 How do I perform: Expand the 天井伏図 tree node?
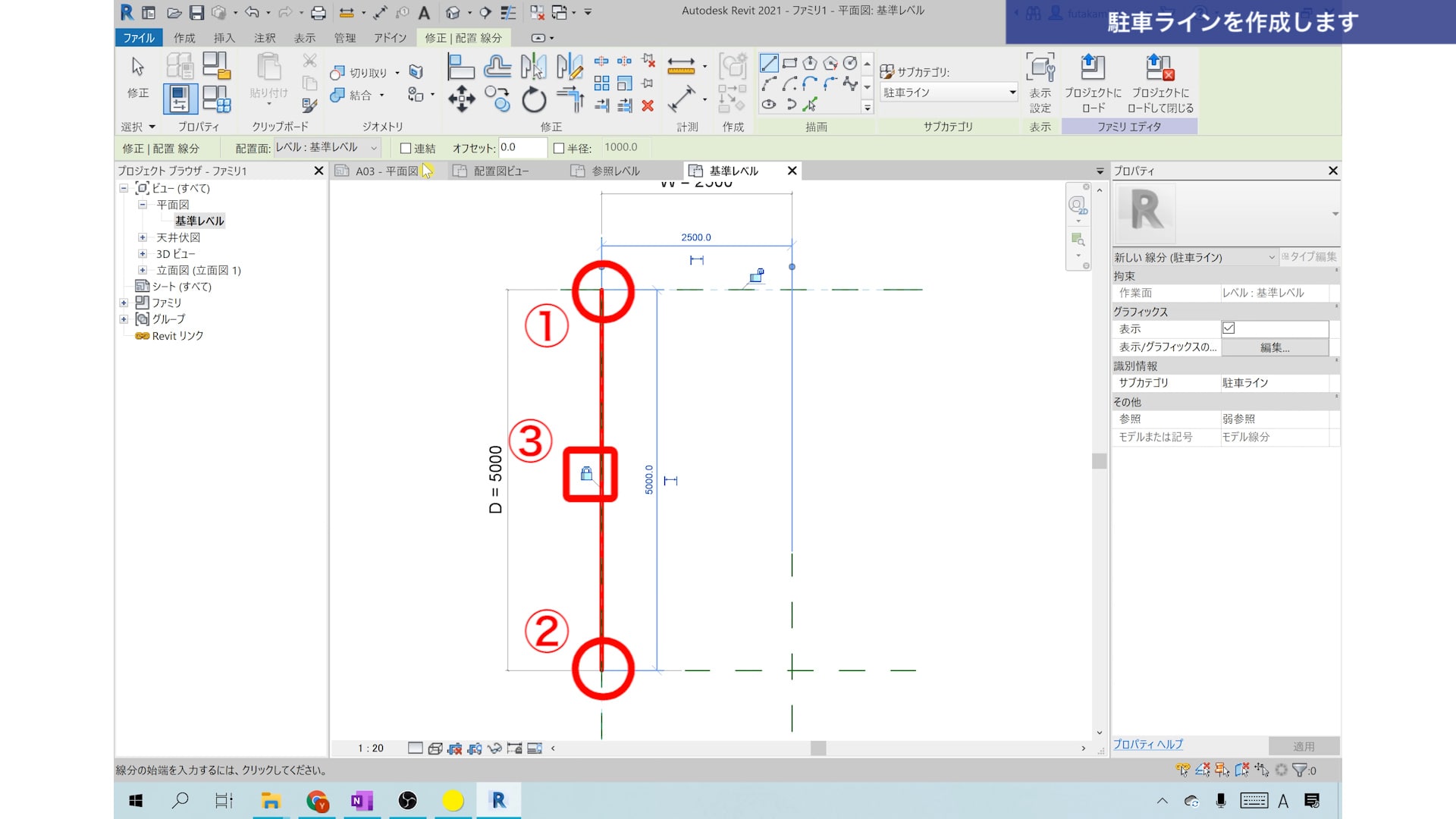pyautogui.click(x=142, y=237)
